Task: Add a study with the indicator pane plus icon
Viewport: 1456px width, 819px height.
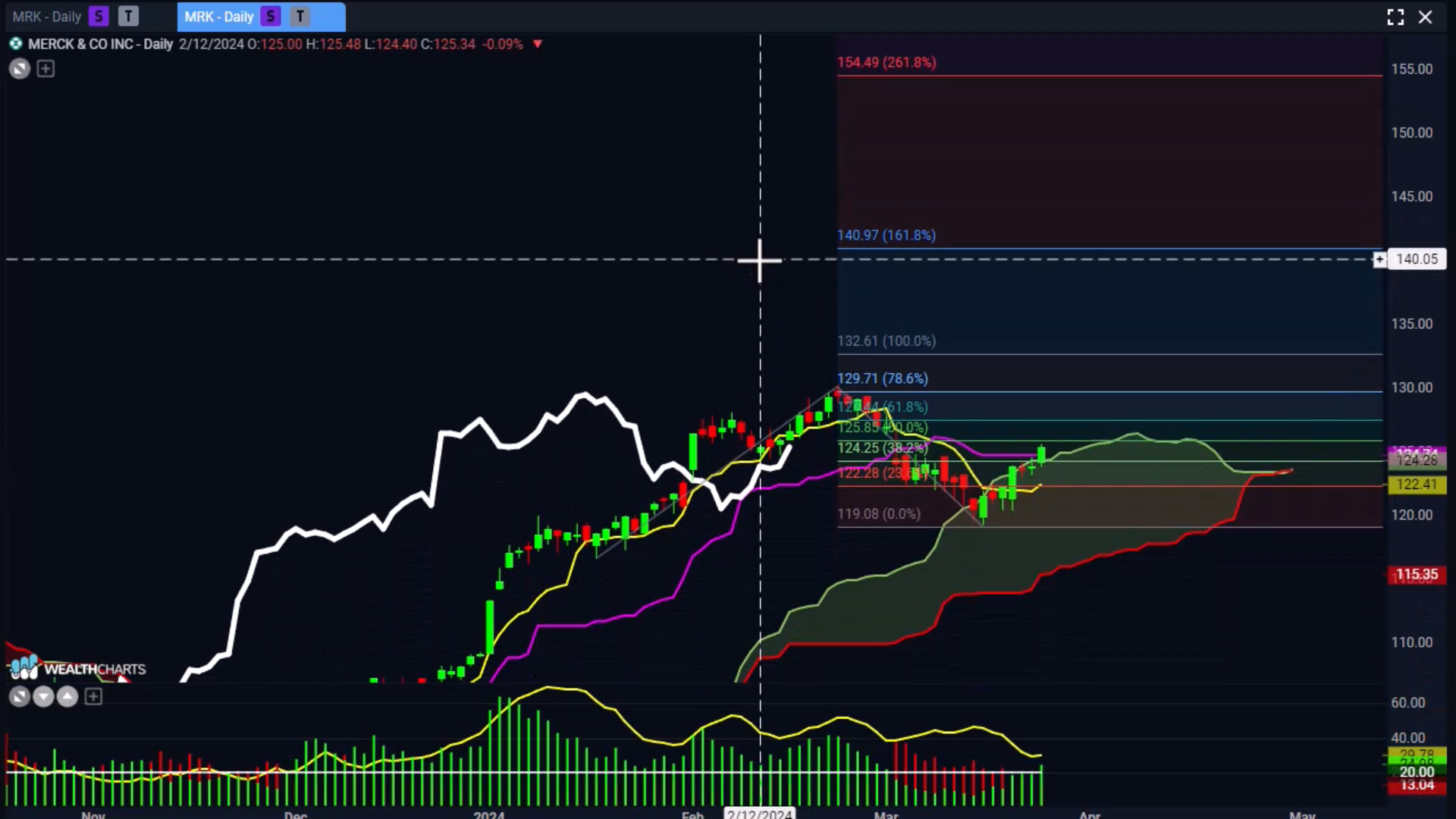Action: (x=93, y=696)
